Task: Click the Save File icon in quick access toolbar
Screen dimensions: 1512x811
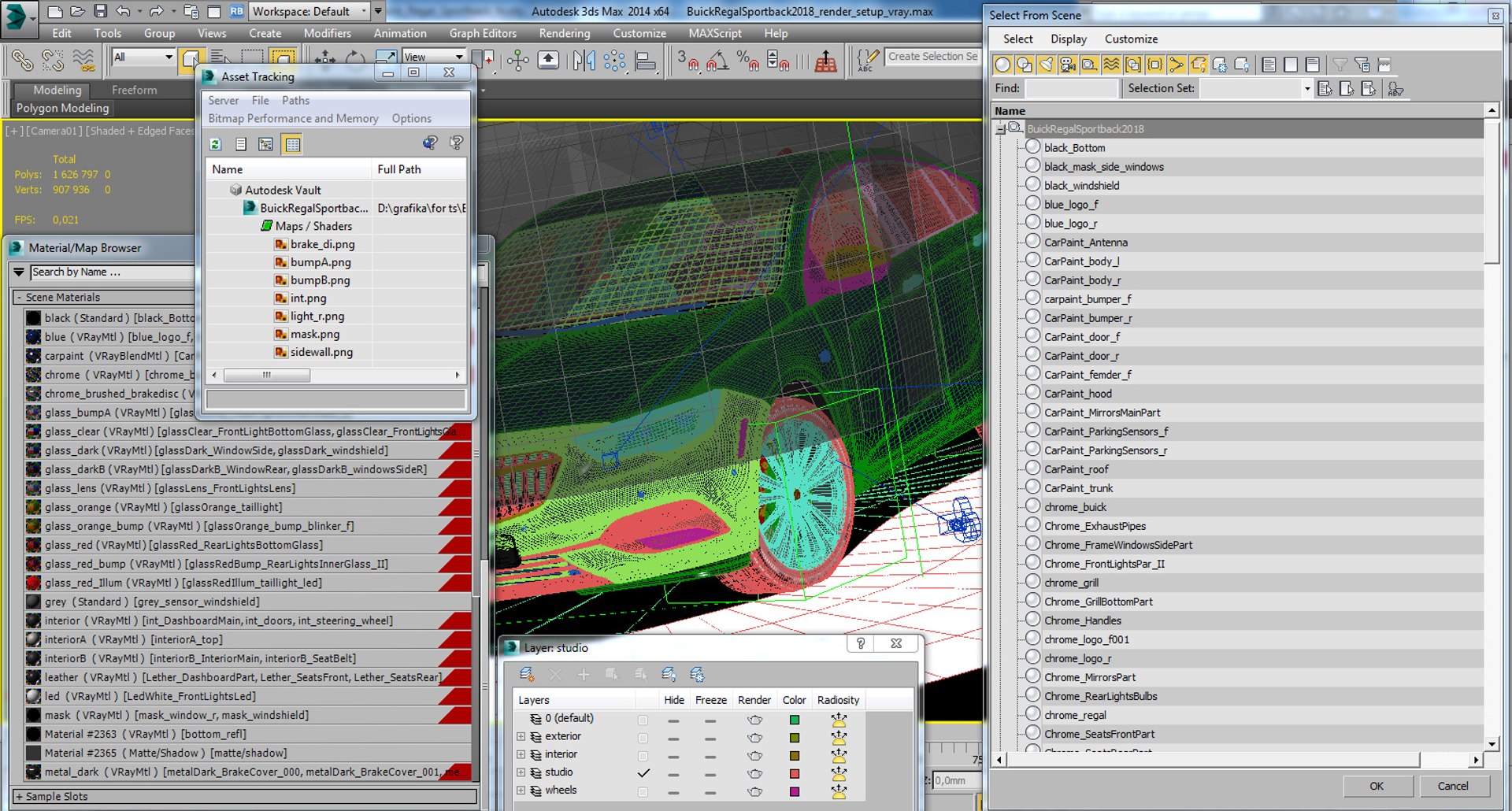Action: (x=100, y=11)
